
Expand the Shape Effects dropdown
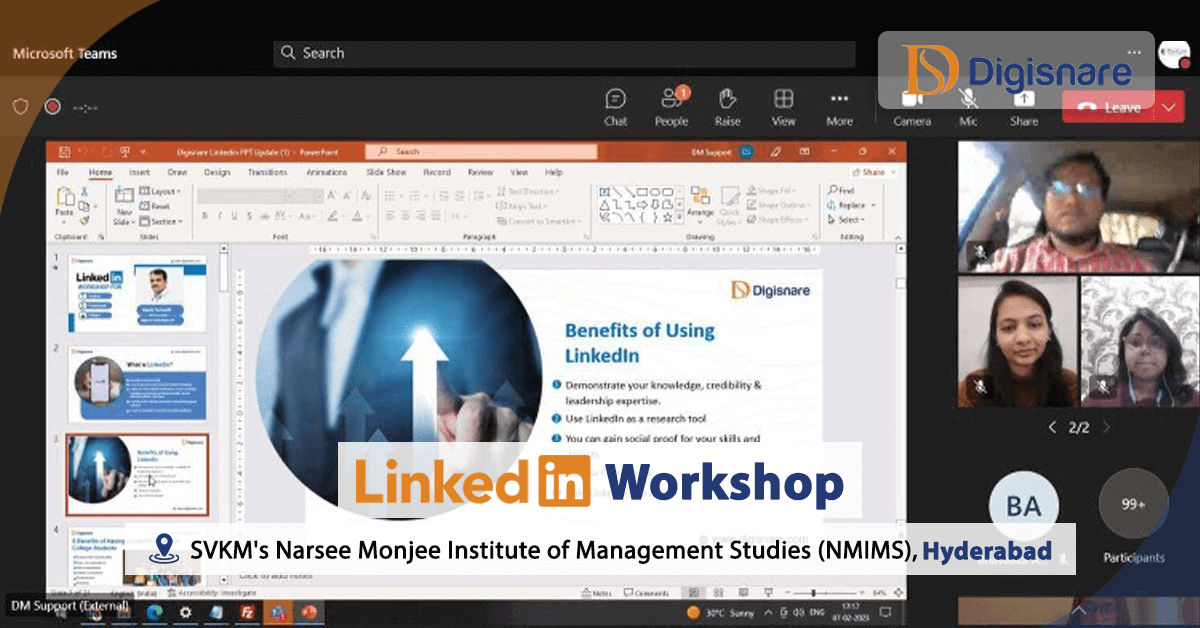tap(778, 219)
